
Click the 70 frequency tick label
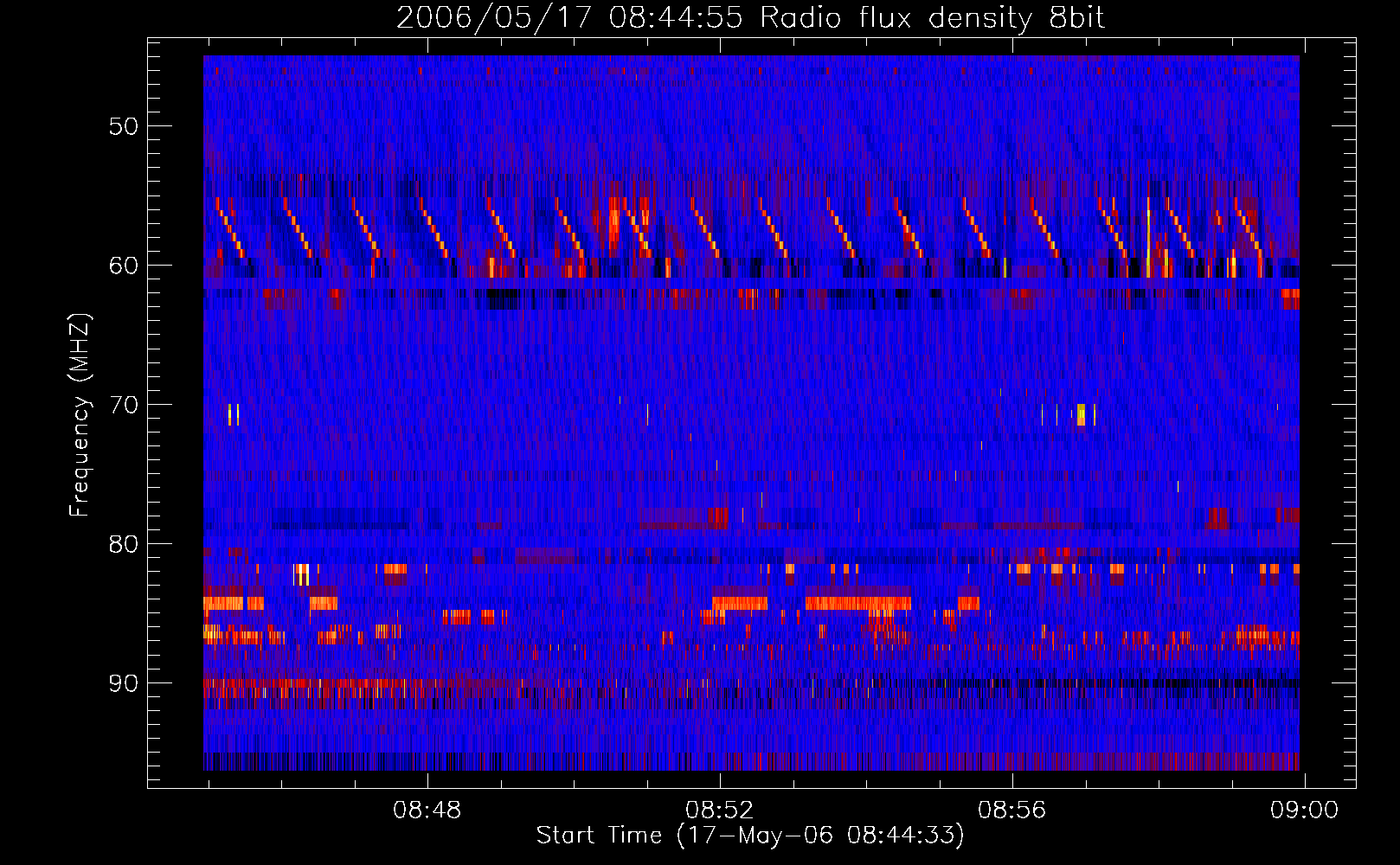tap(124, 405)
